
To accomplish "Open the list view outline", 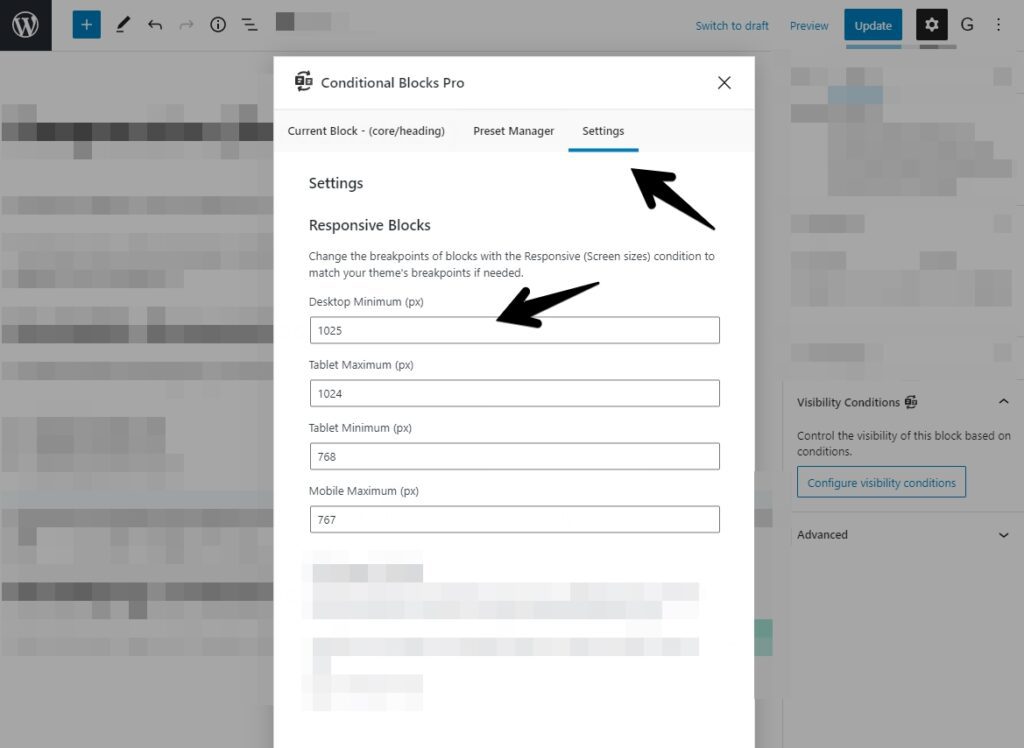I will point(249,25).
